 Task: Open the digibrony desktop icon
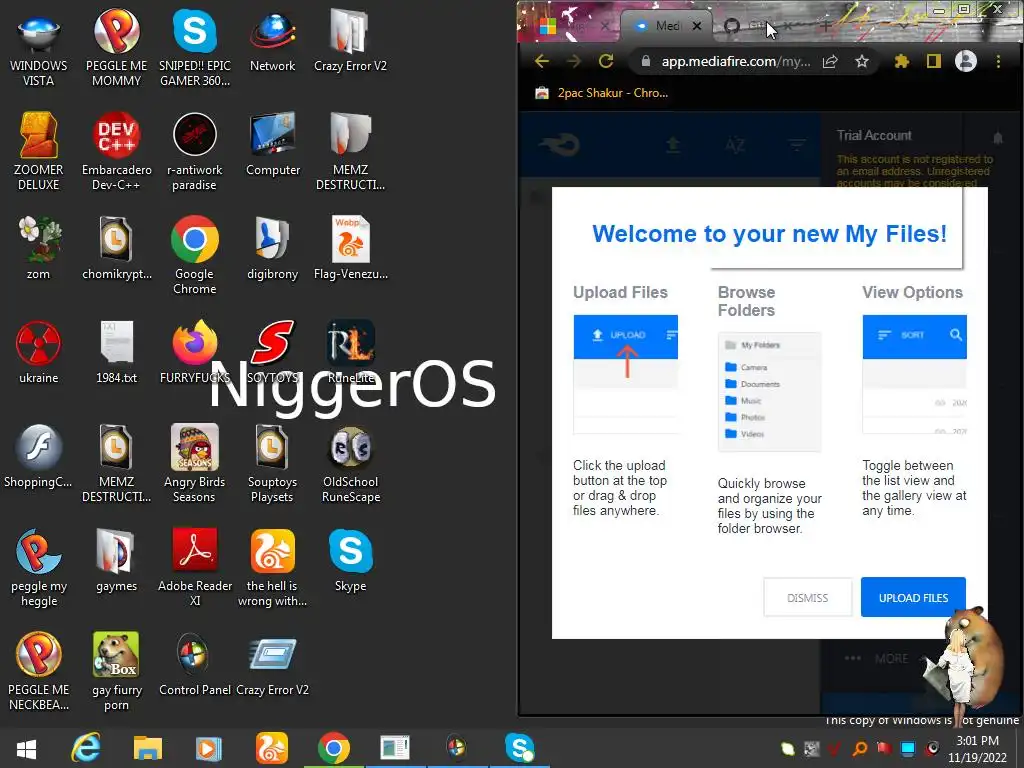(272, 248)
